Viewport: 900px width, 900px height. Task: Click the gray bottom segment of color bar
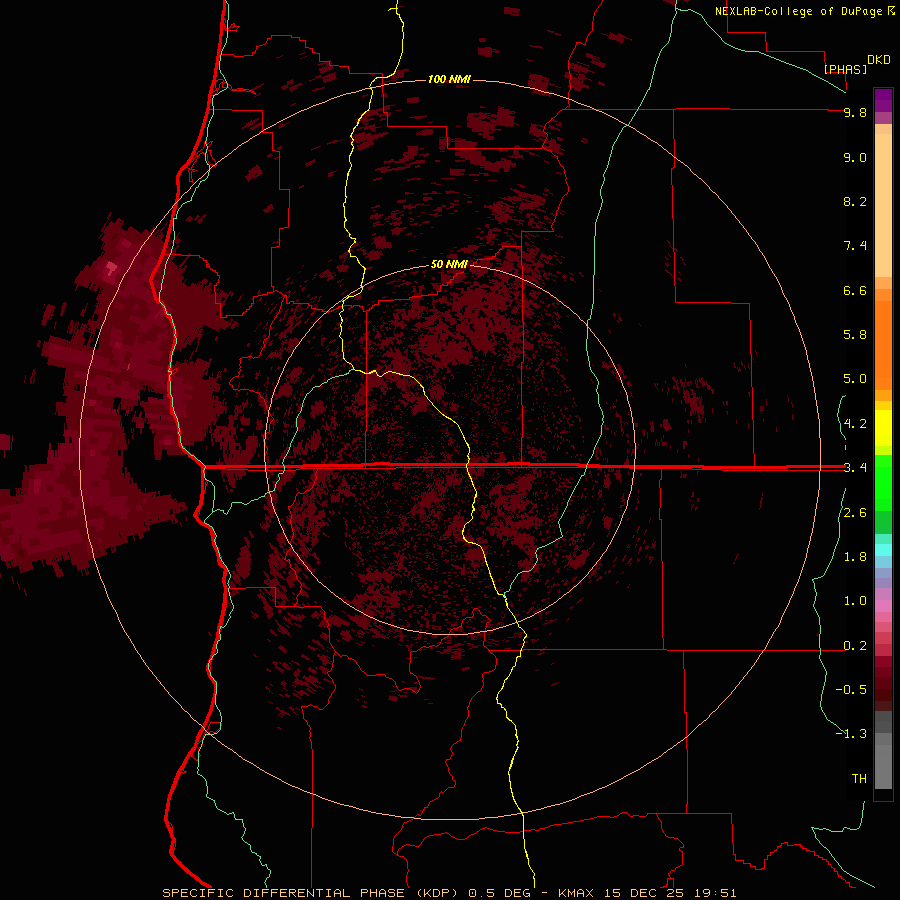883,763
